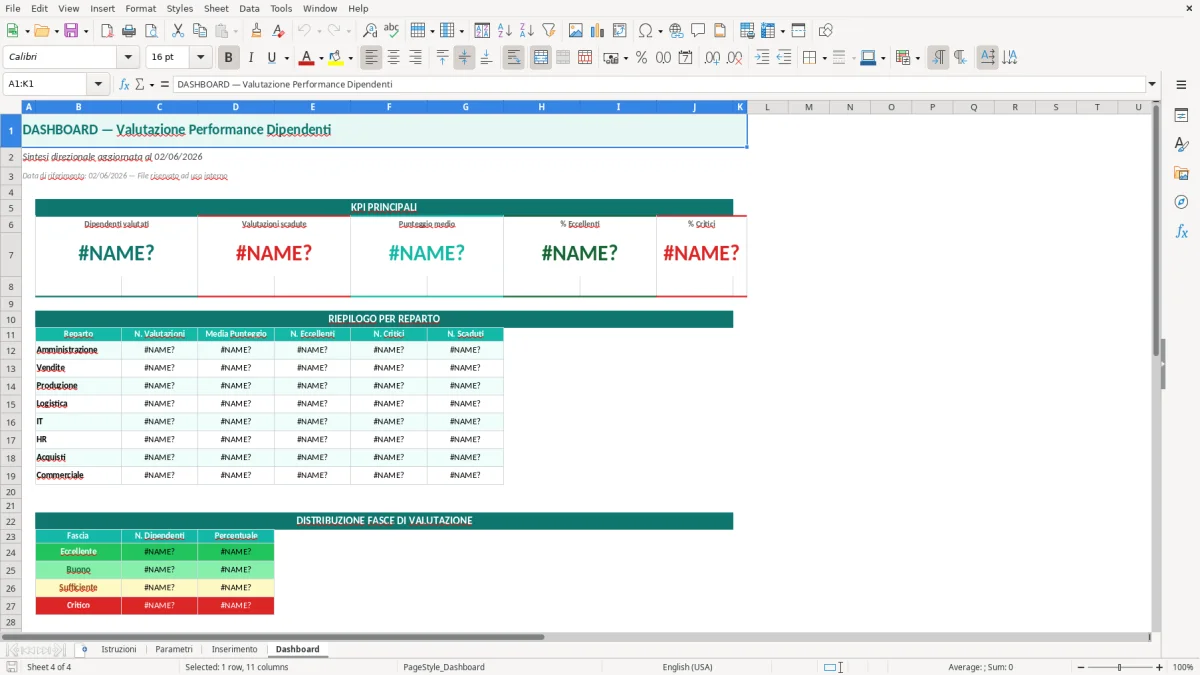Click the Copy icon
The image size is (1200, 675).
click(200, 31)
